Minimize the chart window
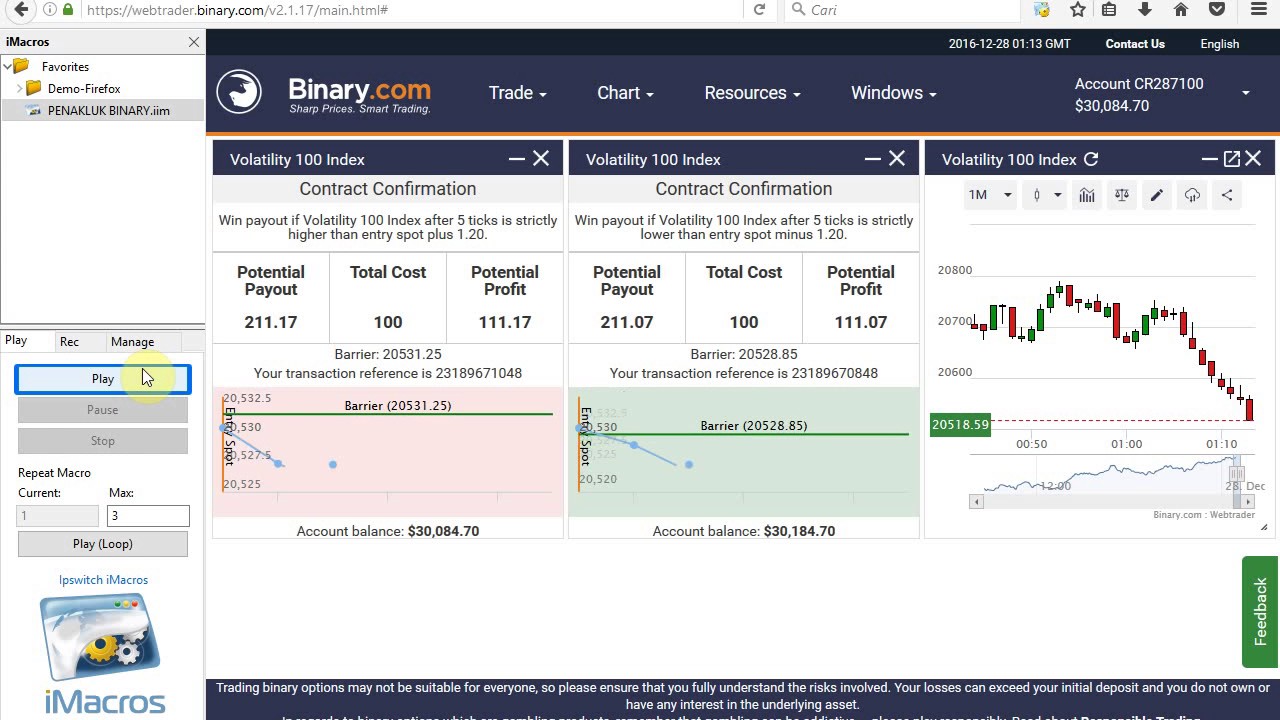Viewport: 1280px width, 720px height. (1210, 159)
